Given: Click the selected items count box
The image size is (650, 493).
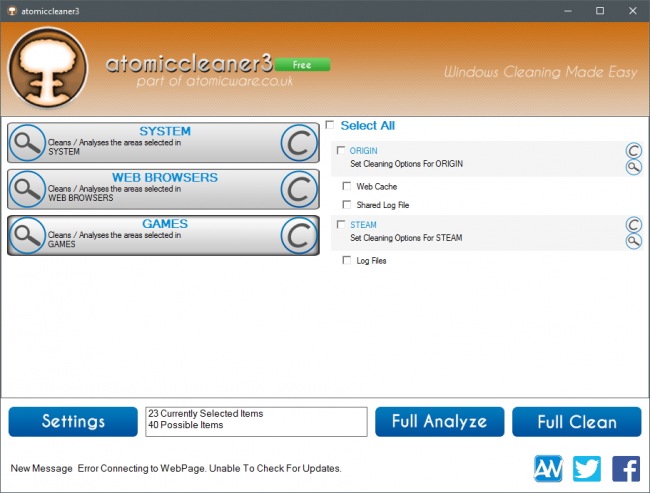Looking at the screenshot, I should pyautogui.click(x=256, y=422).
